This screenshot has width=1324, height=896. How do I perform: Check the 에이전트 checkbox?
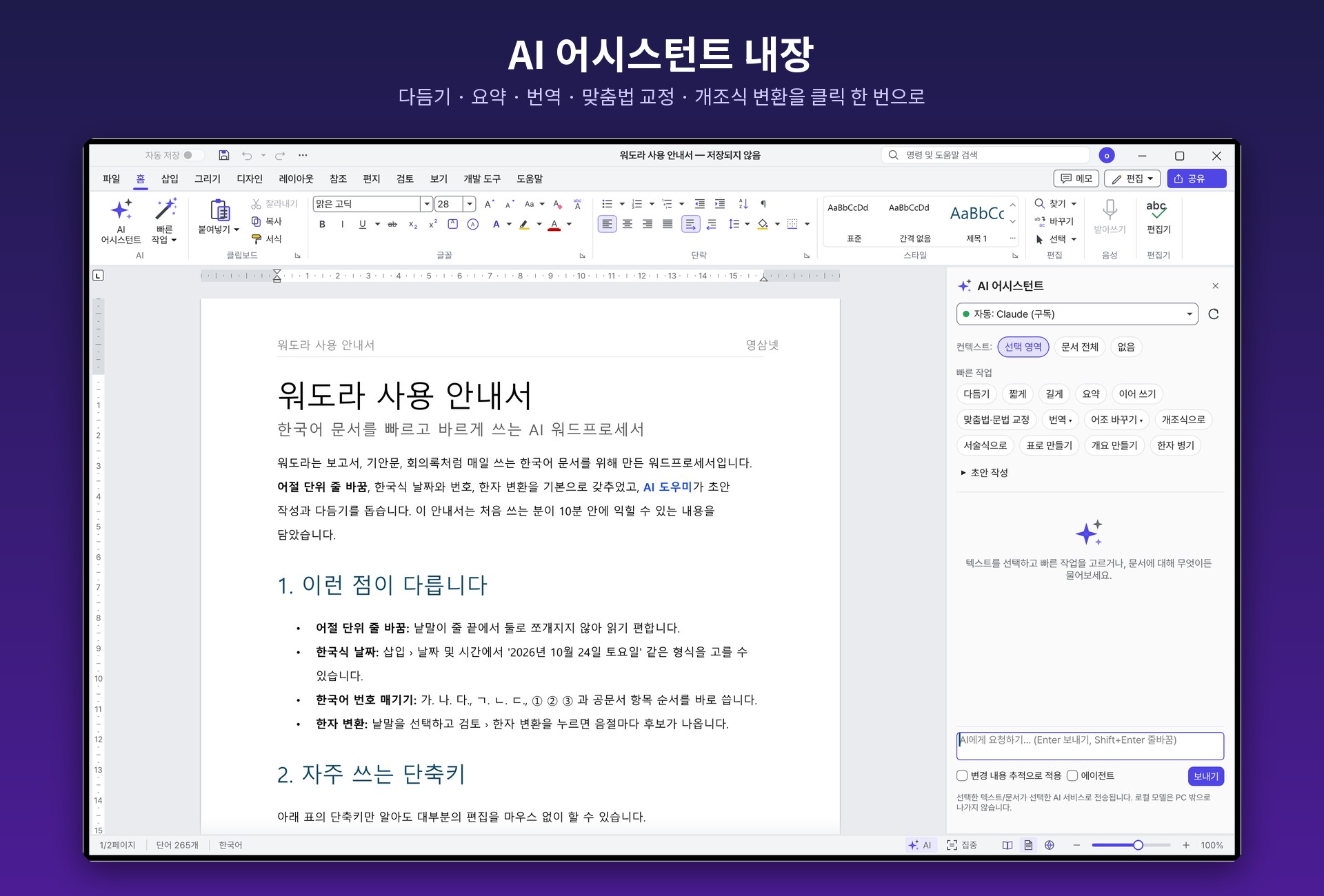coord(1072,775)
